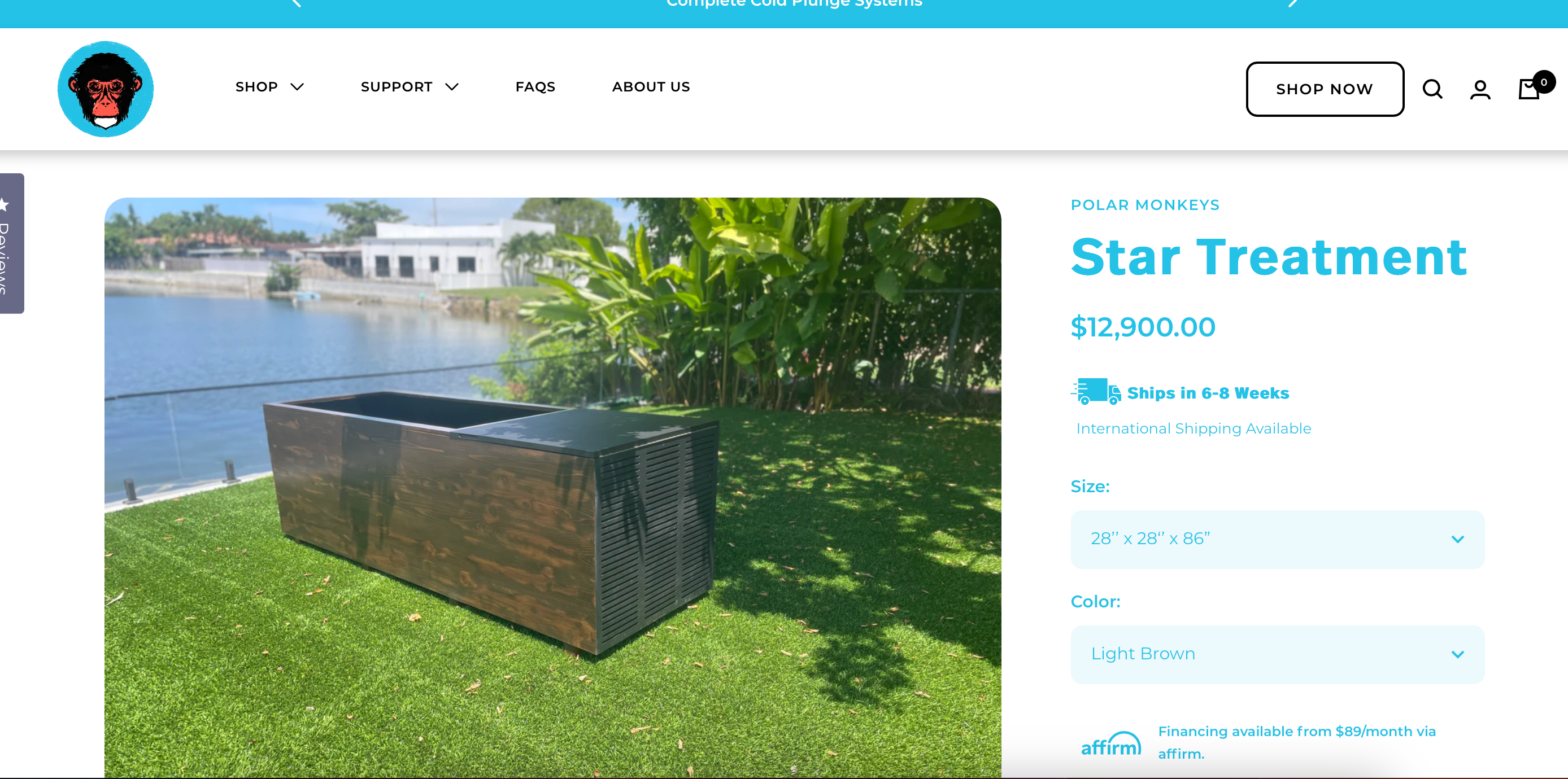Open the About Us page
The image size is (1568, 779).
(x=651, y=87)
